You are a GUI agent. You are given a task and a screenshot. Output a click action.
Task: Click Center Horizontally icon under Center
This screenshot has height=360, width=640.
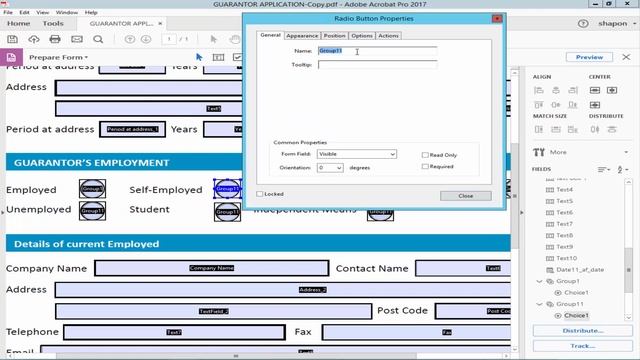click(612, 90)
